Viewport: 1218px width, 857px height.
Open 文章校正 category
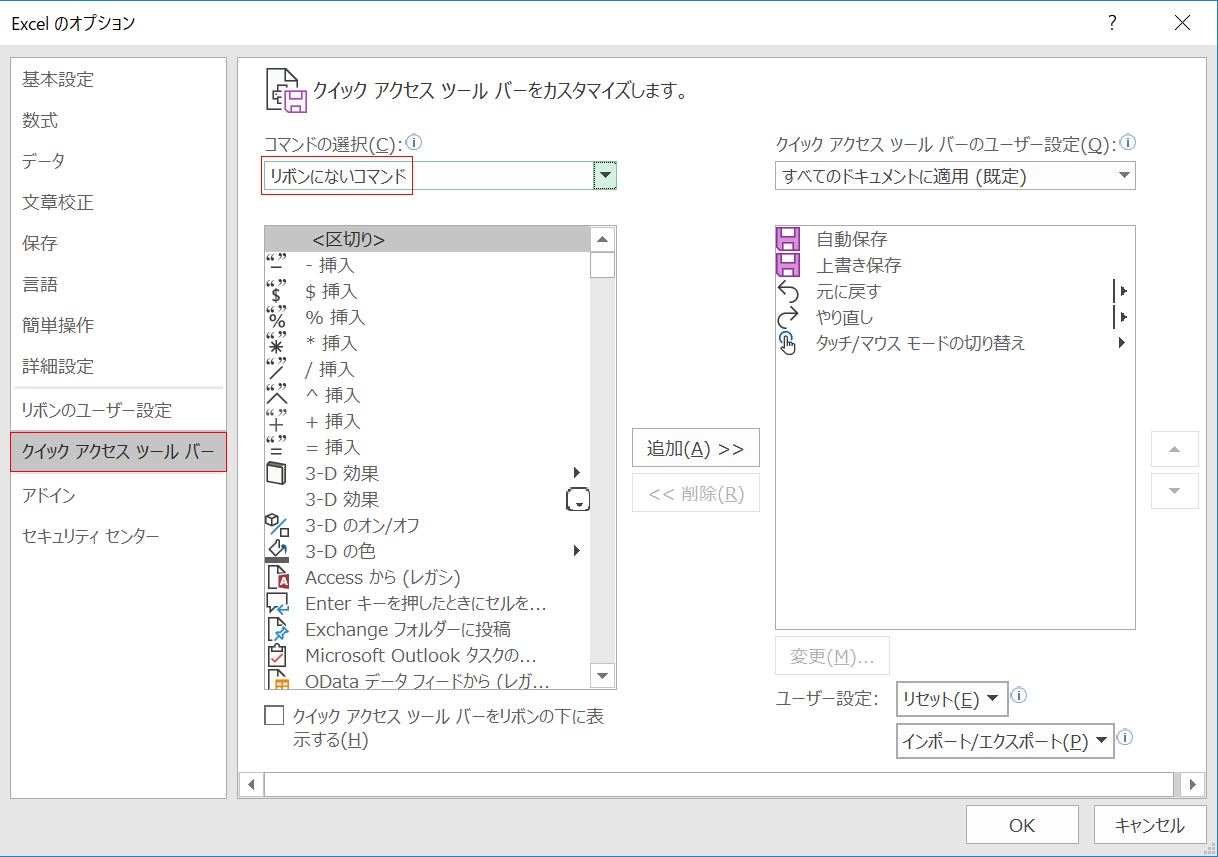pos(118,202)
